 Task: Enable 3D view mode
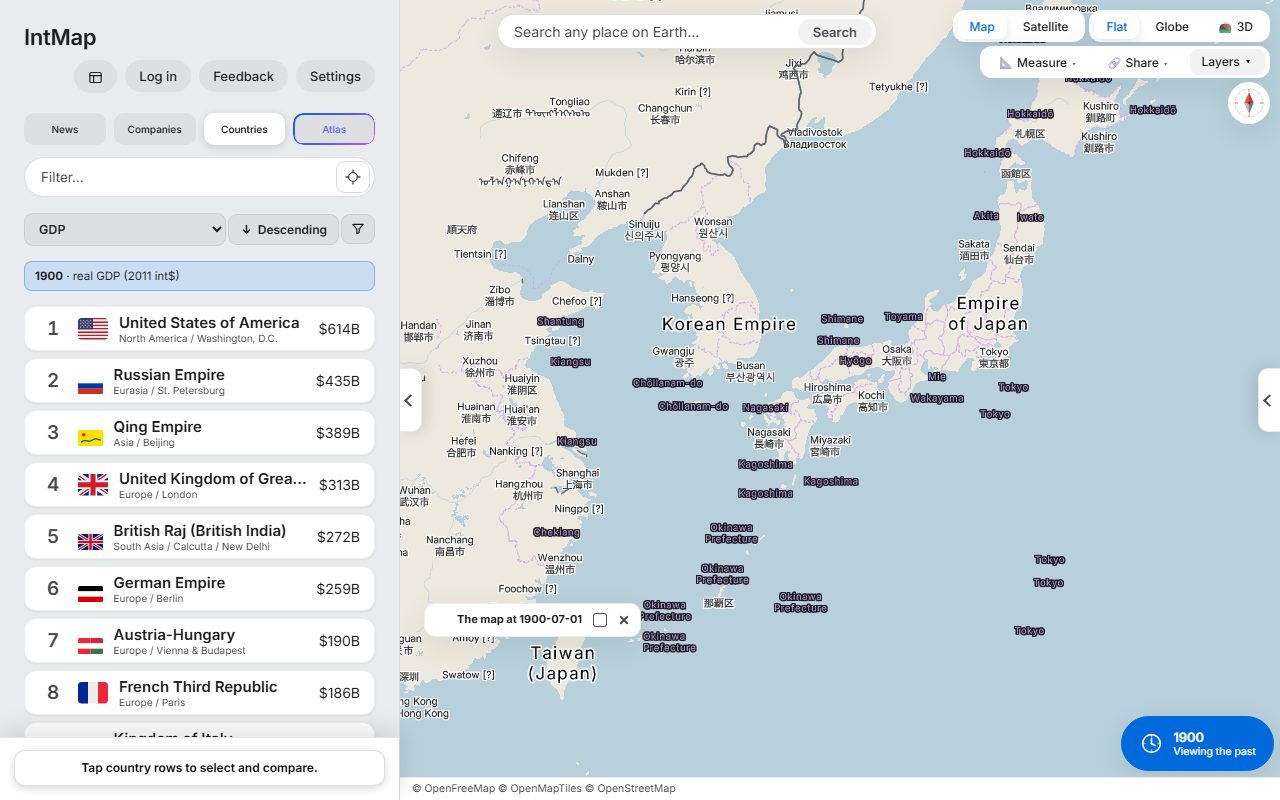click(x=1236, y=27)
